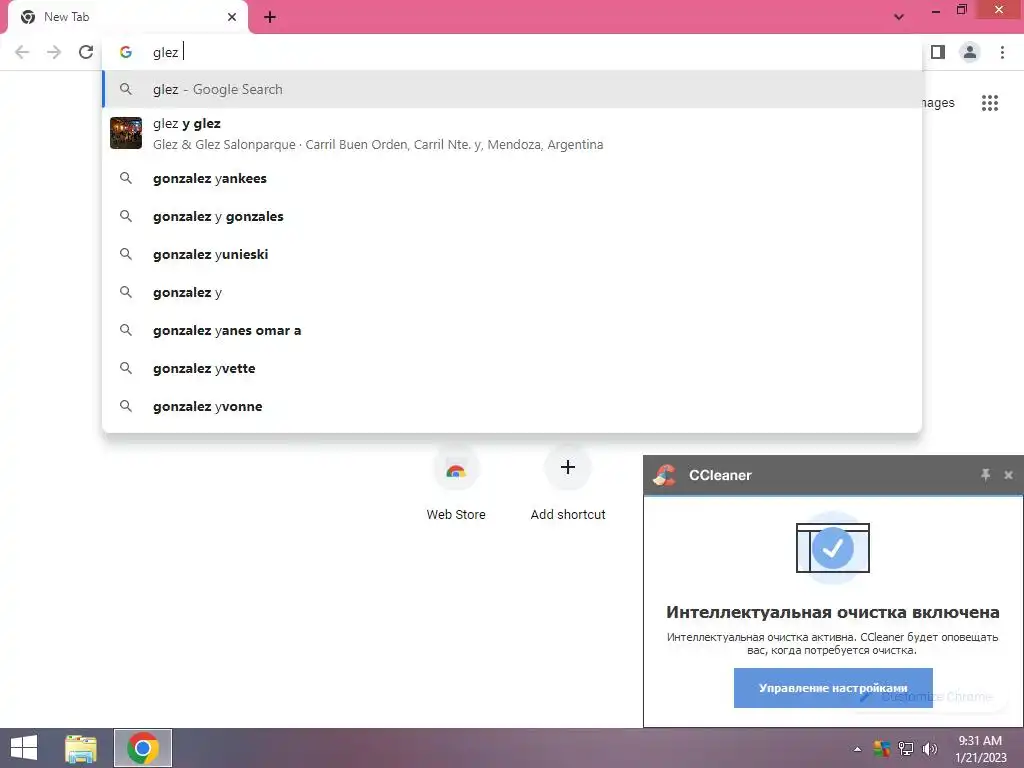Open the Web Store shortcut
The image size is (1024, 768).
[456, 483]
